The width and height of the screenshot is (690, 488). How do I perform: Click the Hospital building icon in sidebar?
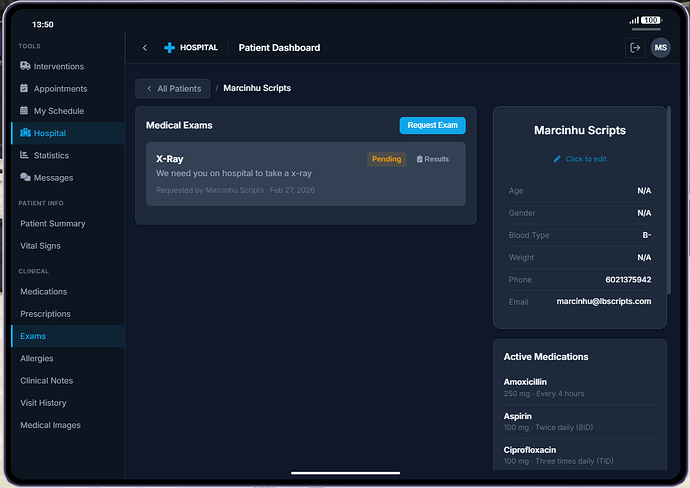(x=25, y=133)
